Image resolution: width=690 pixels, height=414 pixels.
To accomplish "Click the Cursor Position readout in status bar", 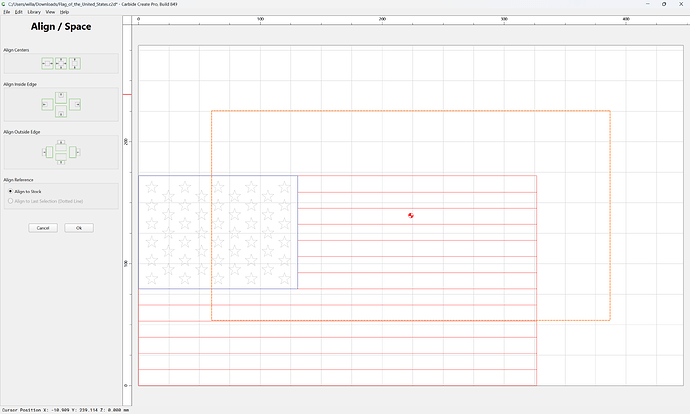I will (x=66, y=410).
